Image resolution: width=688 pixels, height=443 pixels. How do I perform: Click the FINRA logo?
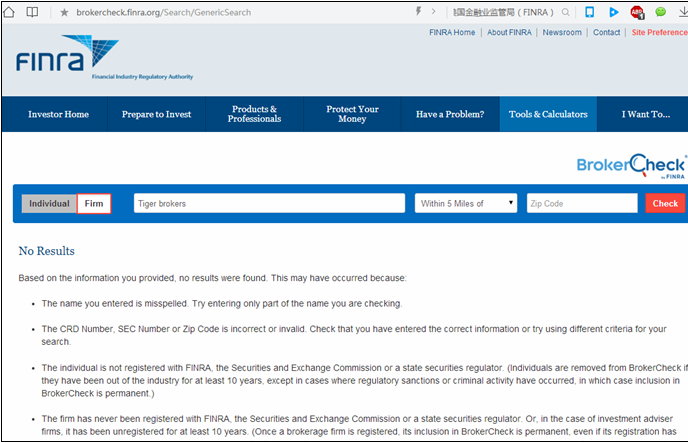click(104, 57)
